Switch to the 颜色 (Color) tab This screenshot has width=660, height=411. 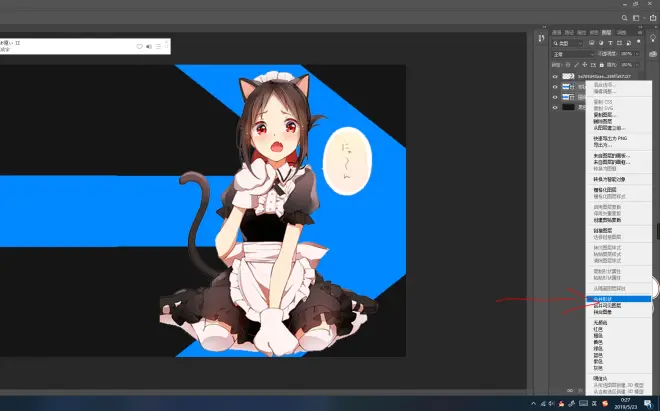594,32
